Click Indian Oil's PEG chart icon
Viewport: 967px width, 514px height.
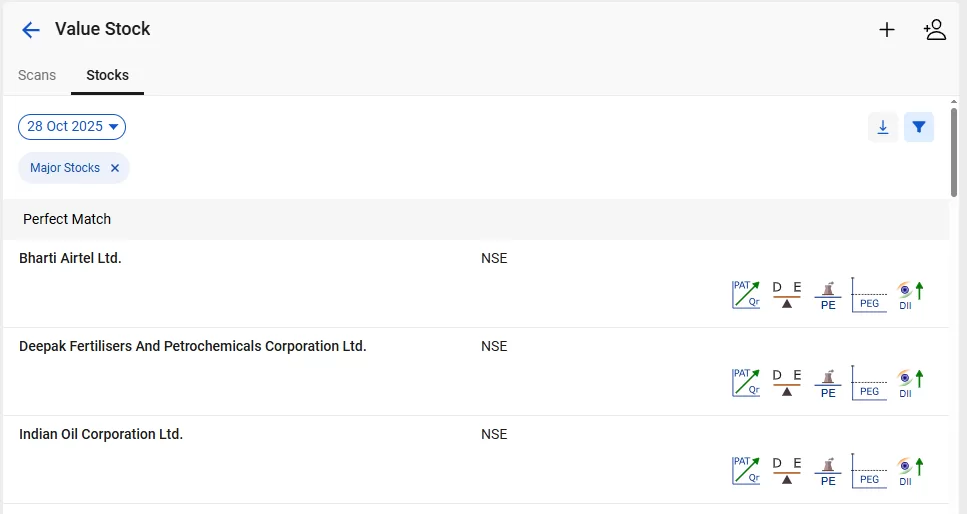[x=869, y=471]
